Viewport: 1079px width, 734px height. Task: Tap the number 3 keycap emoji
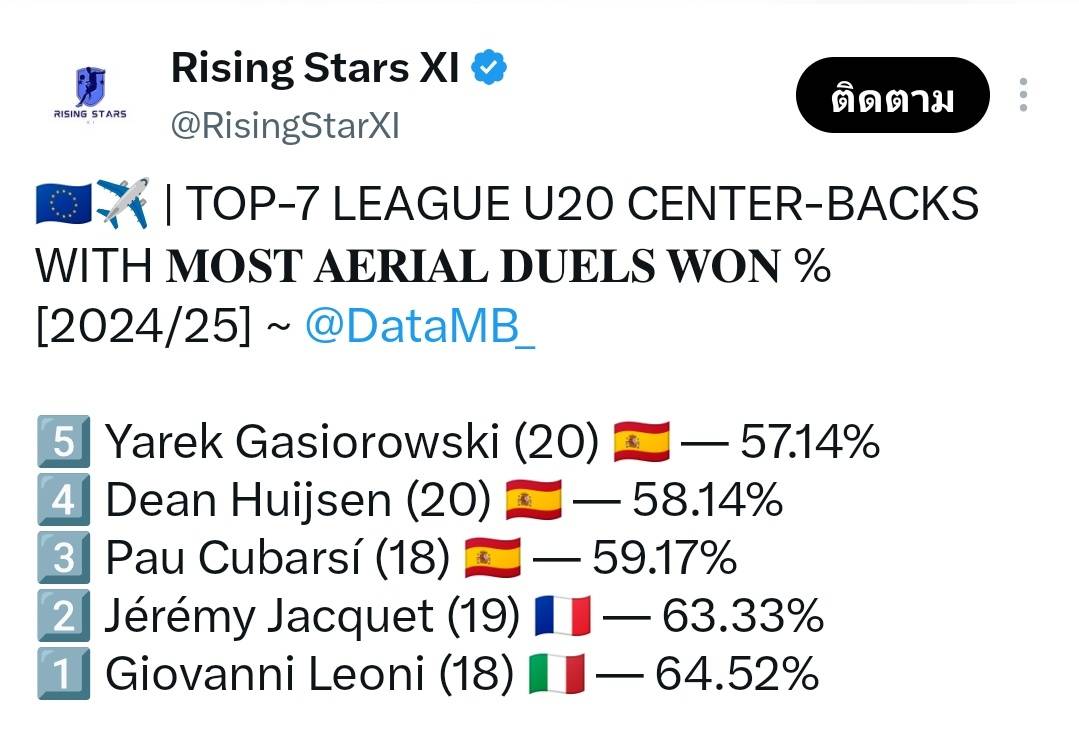63,557
